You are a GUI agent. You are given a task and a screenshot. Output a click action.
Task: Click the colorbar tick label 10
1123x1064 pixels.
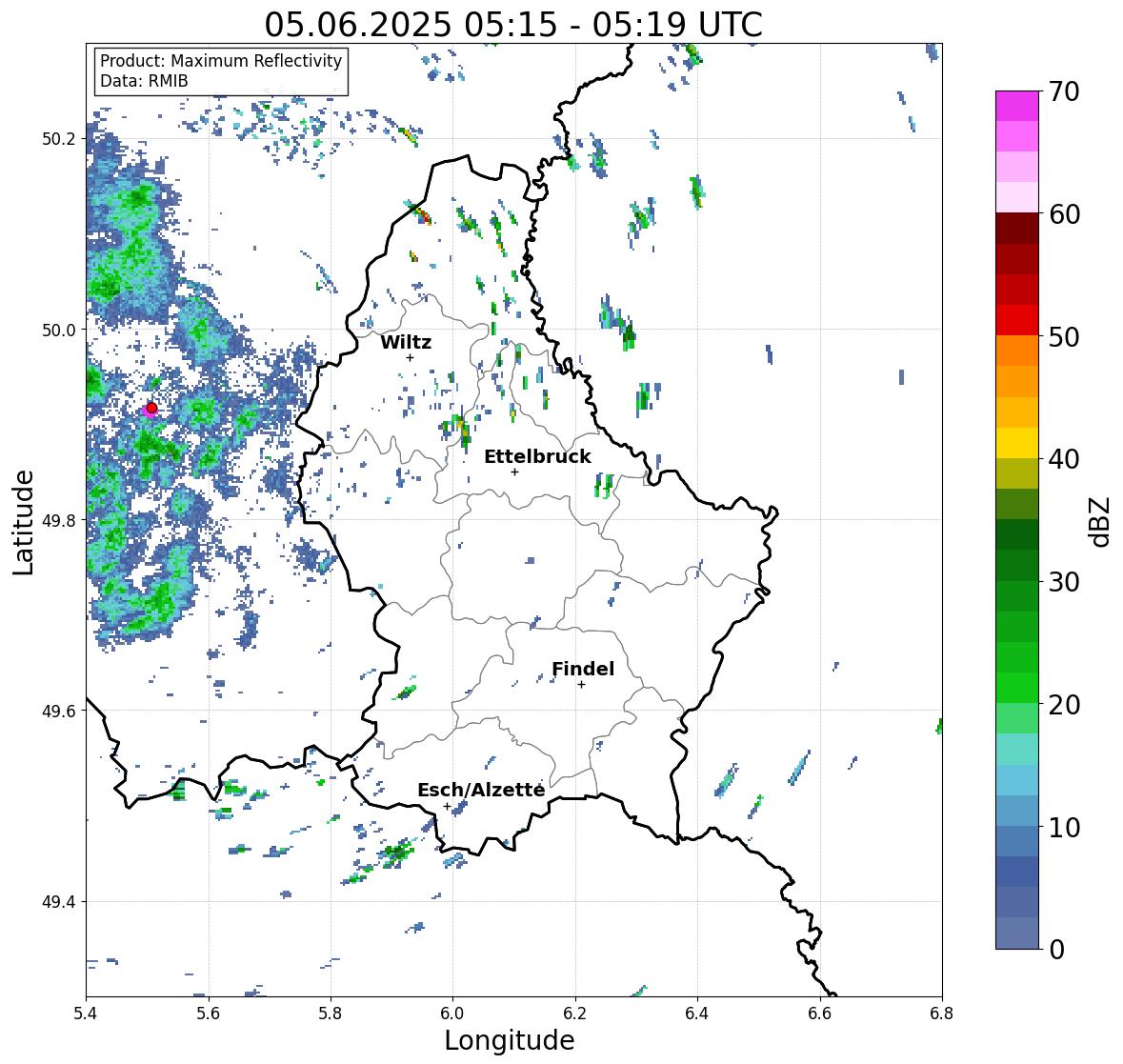pyautogui.click(x=1064, y=827)
